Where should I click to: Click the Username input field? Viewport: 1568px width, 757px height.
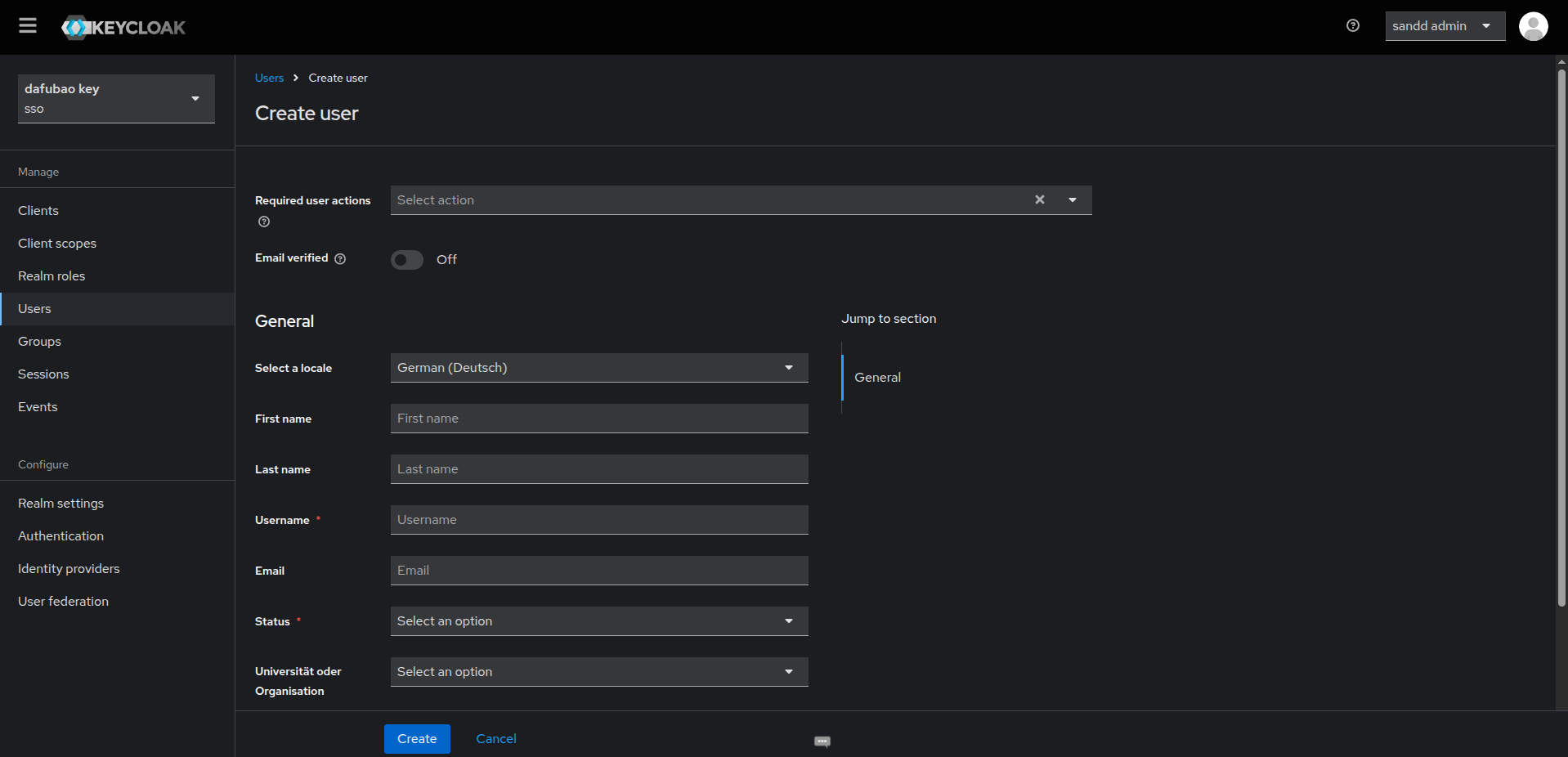598,520
